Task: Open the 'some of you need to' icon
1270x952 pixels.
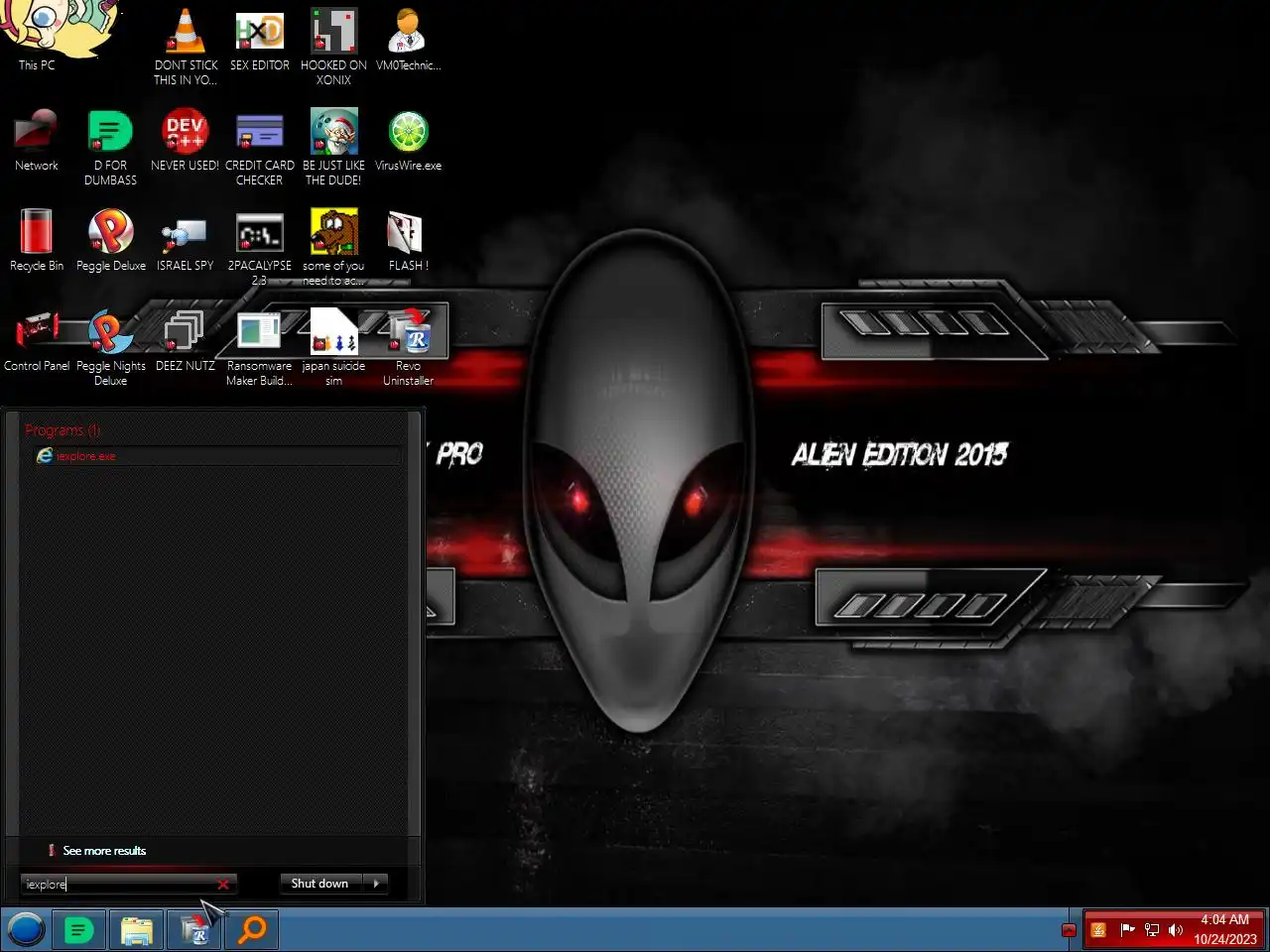Action: click(333, 247)
